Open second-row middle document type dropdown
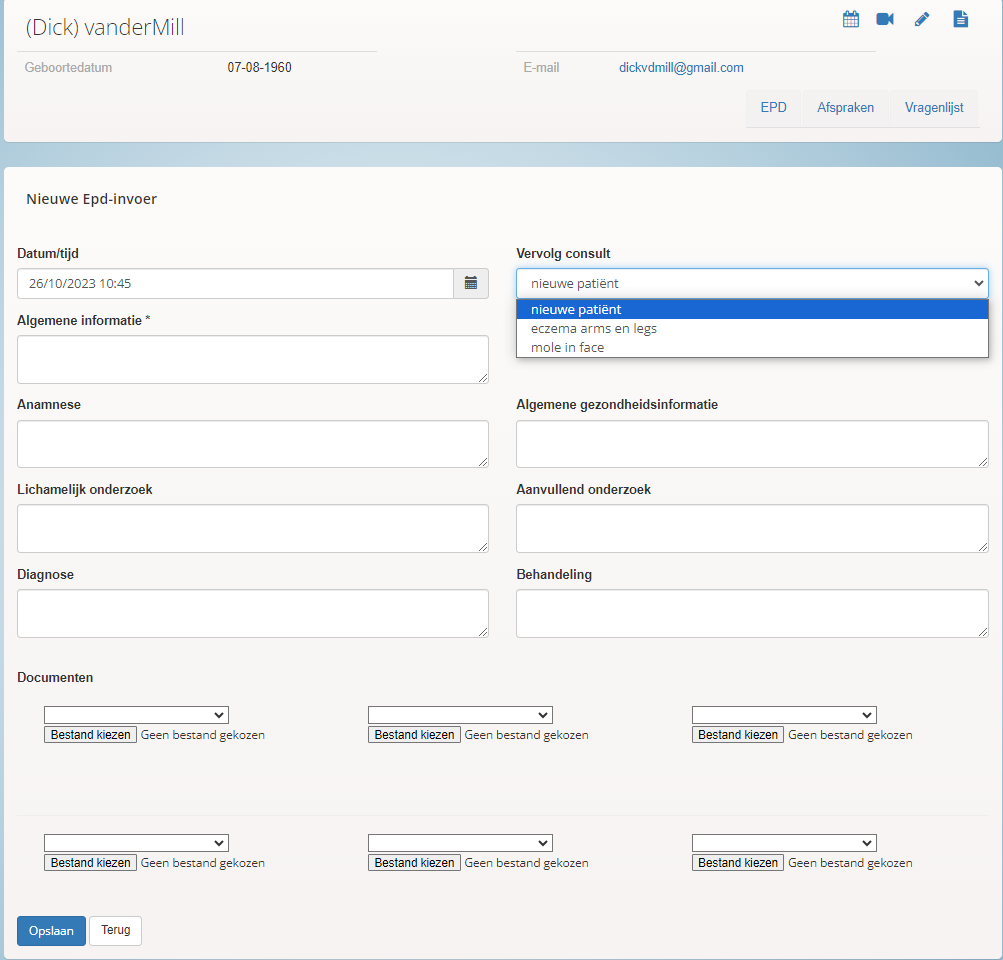The image size is (1003, 960). pyautogui.click(x=460, y=843)
